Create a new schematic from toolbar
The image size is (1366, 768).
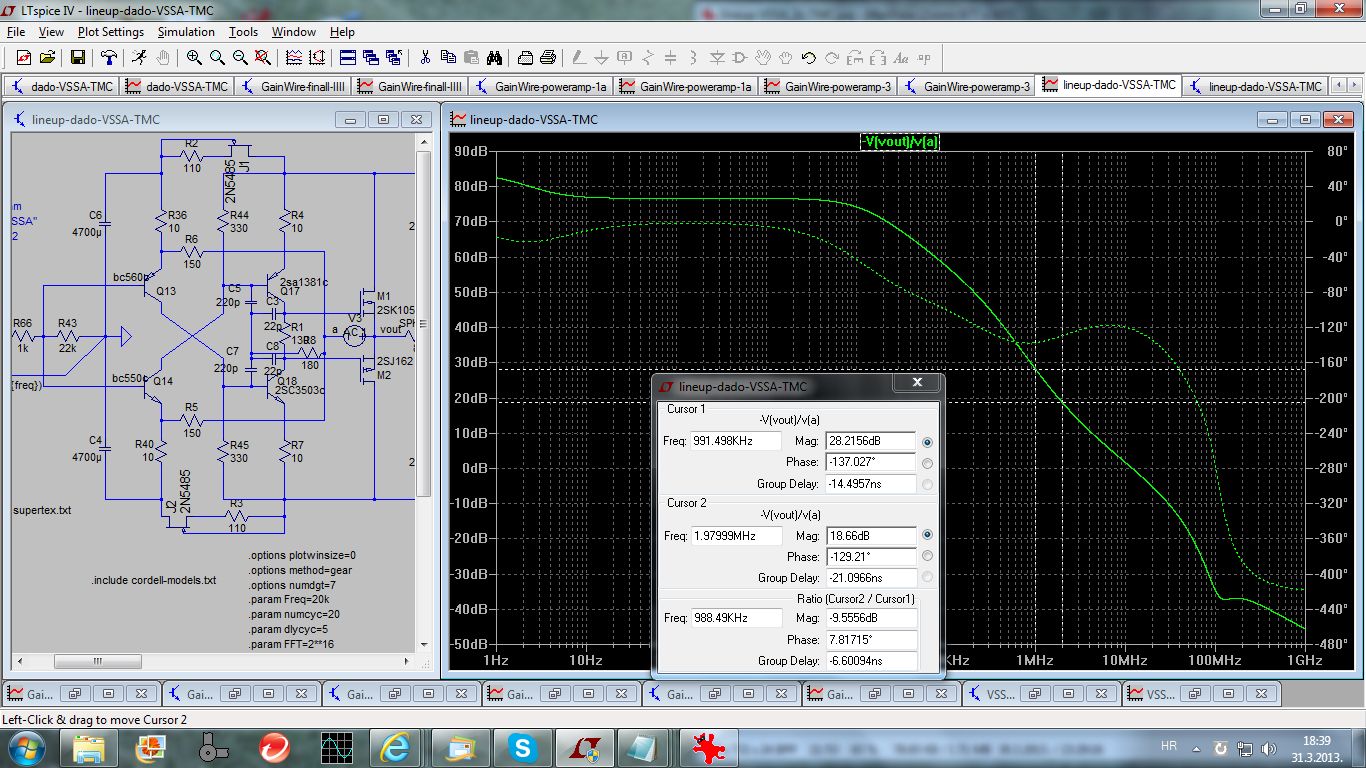click(24, 58)
